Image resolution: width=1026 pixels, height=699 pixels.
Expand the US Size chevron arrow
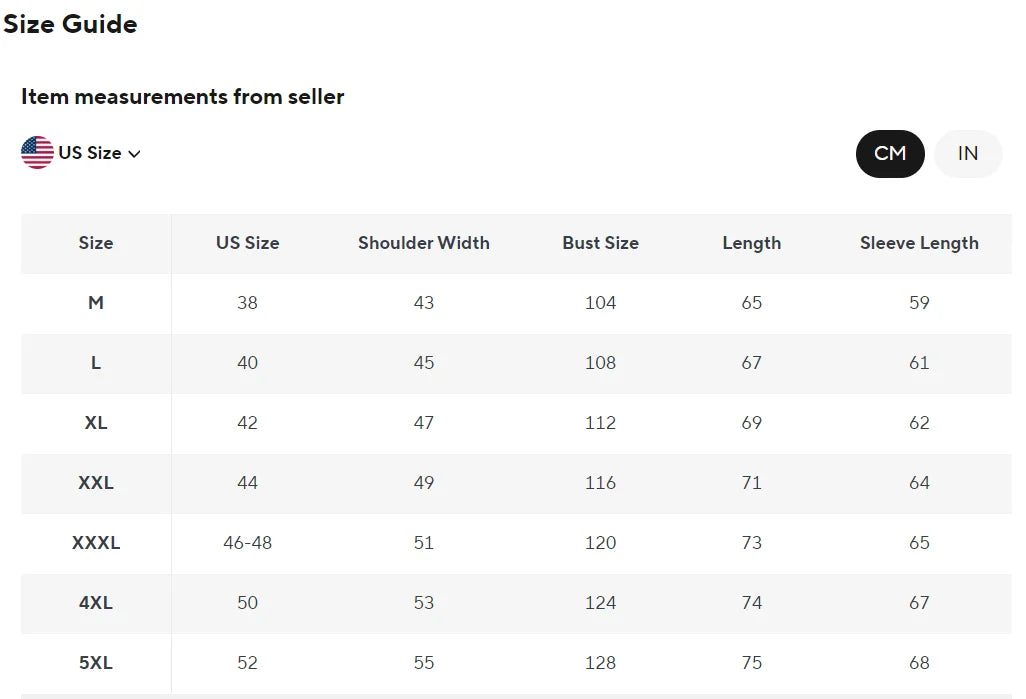134,154
